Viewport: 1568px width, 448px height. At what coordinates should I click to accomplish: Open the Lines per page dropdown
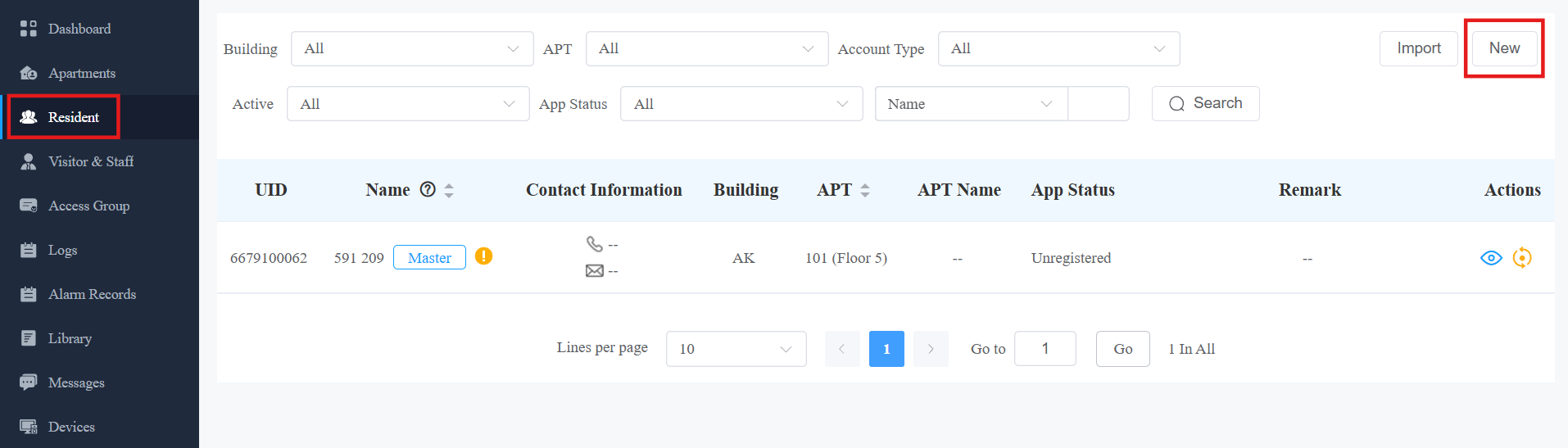736,349
